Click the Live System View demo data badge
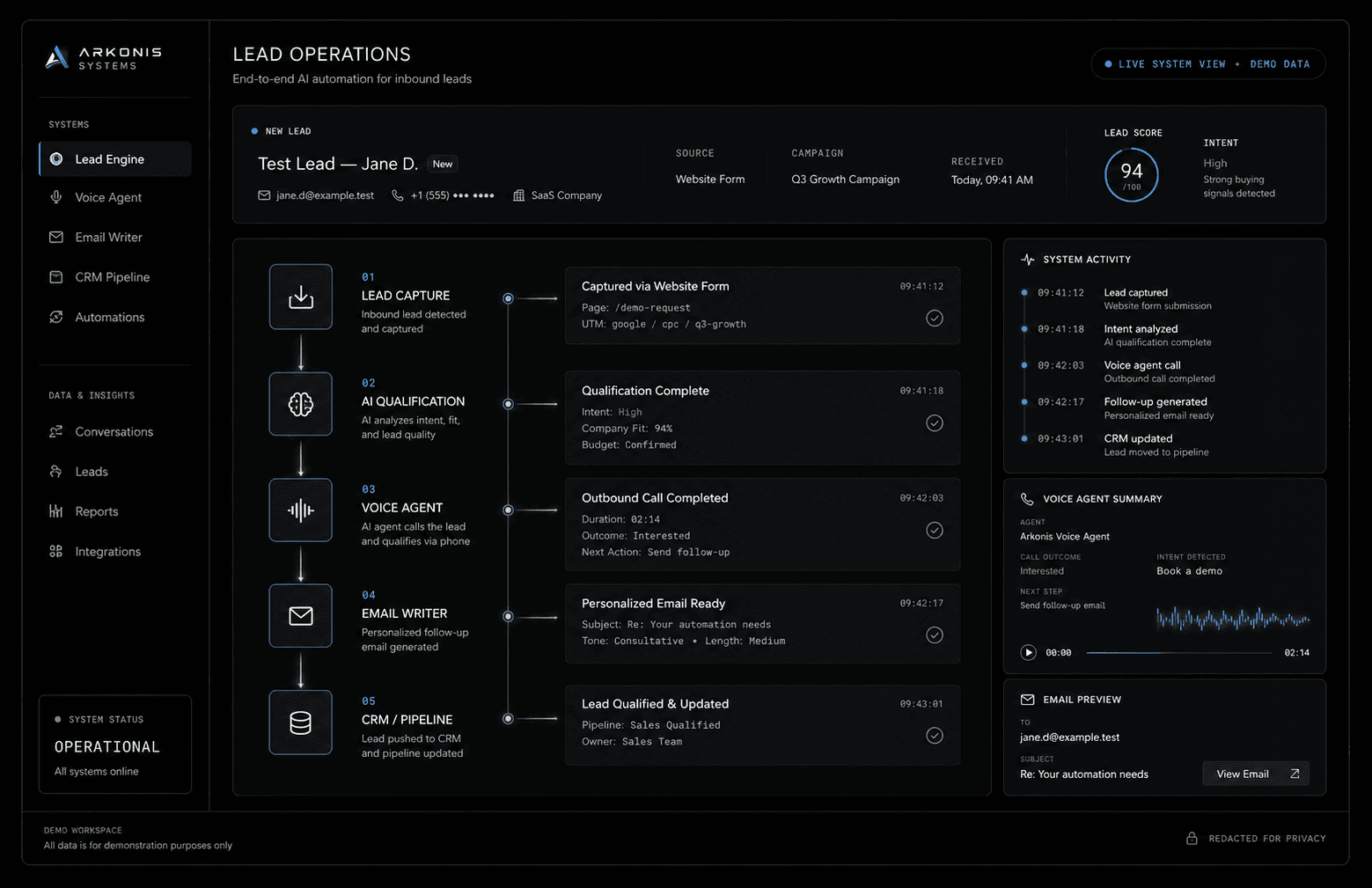The width and height of the screenshot is (1372, 888). click(x=1208, y=64)
